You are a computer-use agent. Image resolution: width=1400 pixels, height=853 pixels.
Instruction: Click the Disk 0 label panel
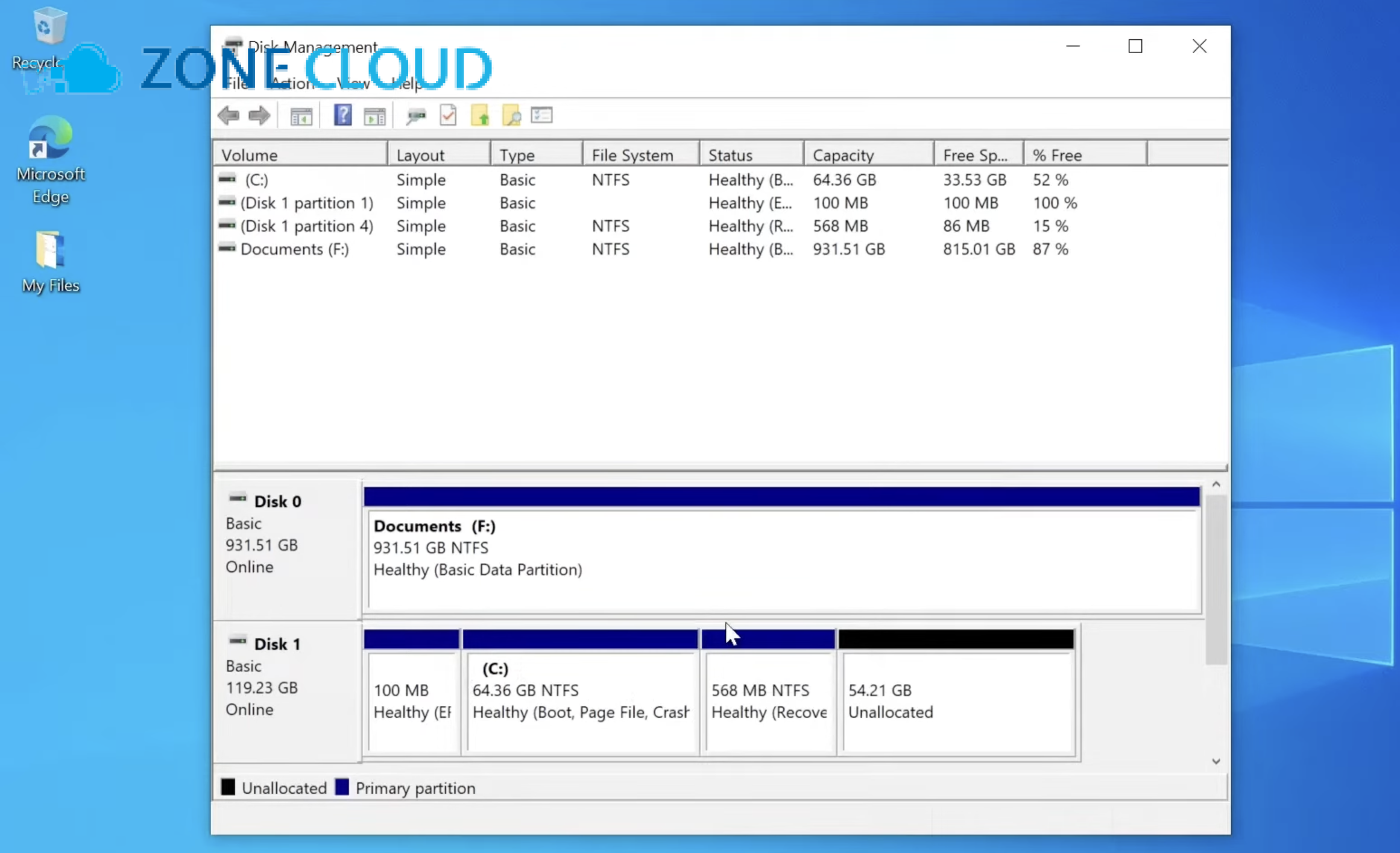[x=287, y=549]
